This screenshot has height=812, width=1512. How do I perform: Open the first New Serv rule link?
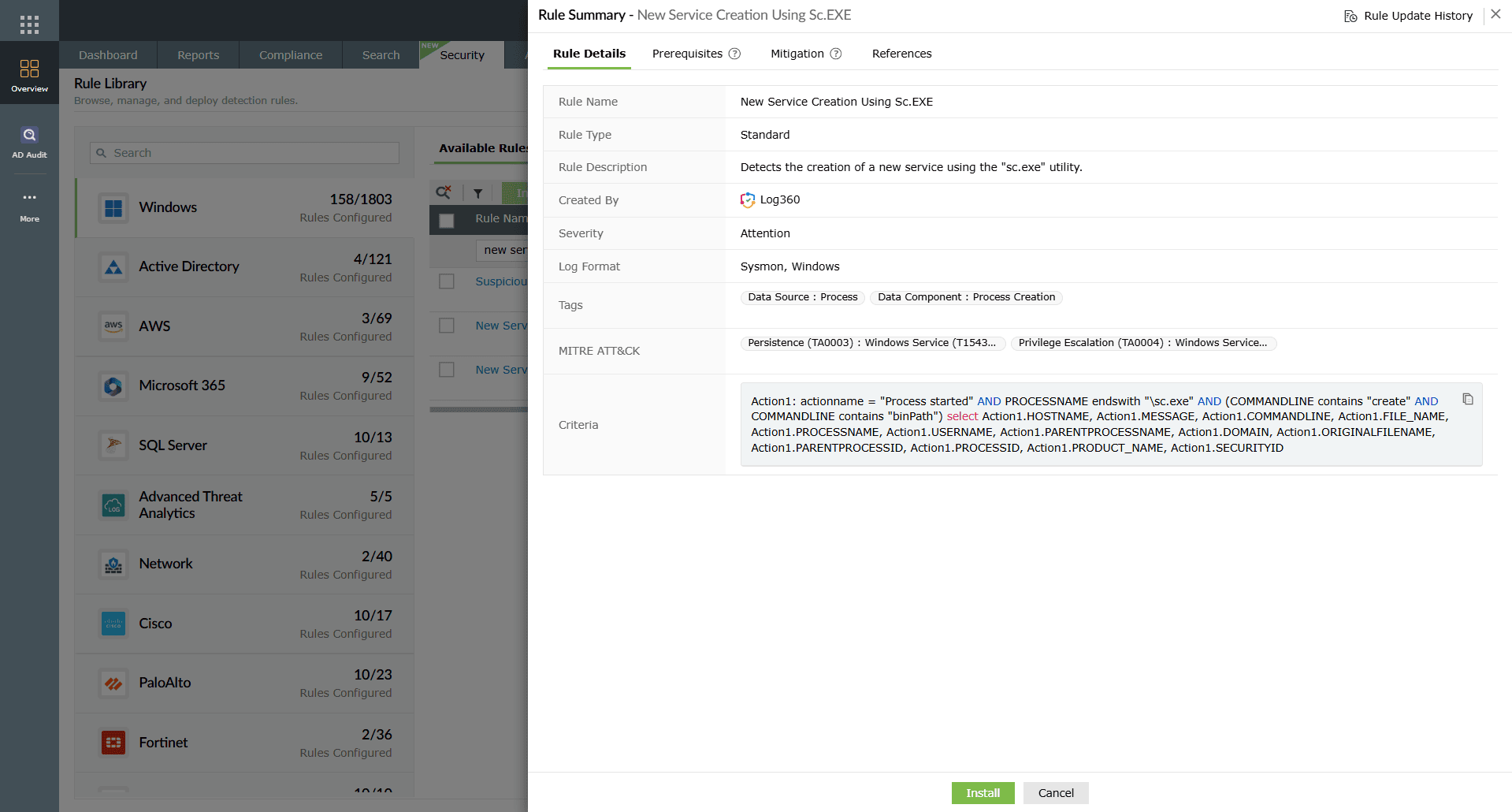click(501, 326)
